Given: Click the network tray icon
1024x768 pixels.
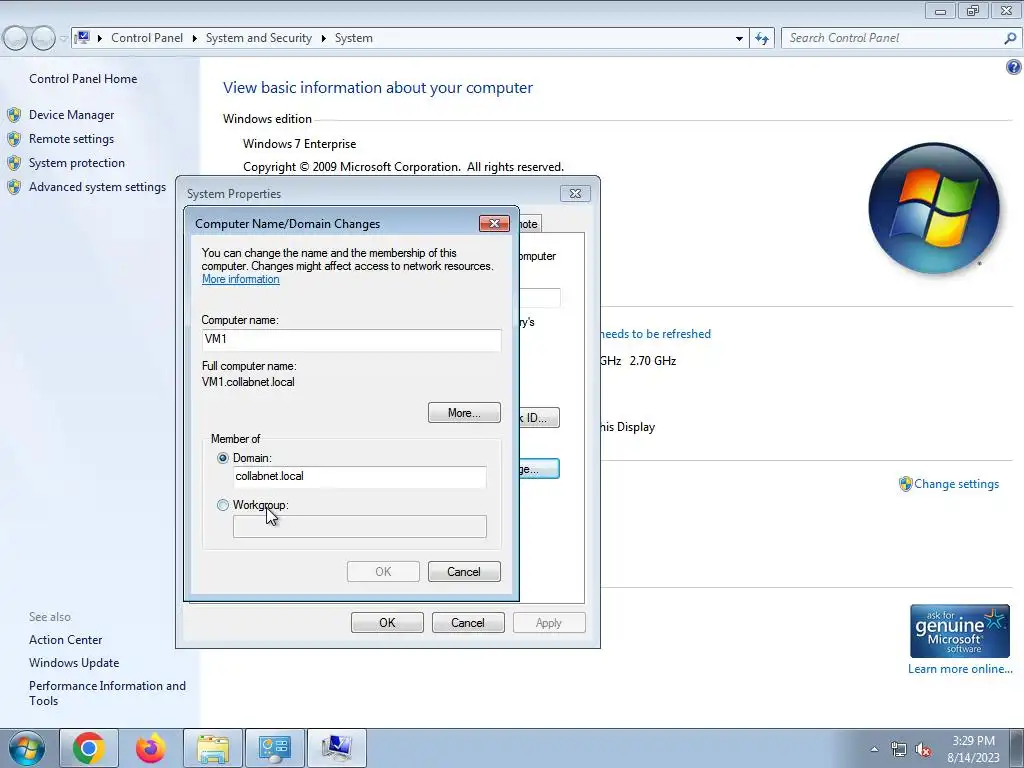Looking at the screenshot, I should point(899,749).
